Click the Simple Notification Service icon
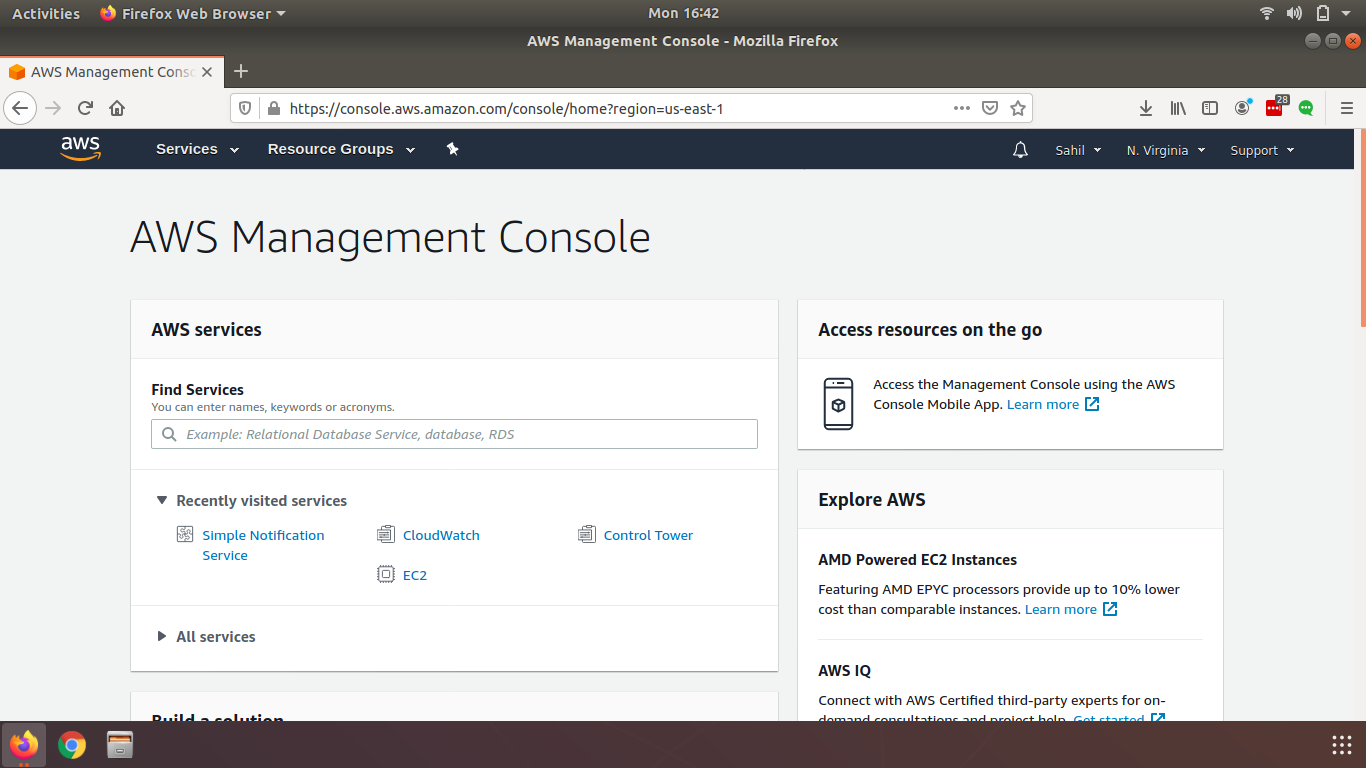This screenshot has width=1366, height=768. 185,534
